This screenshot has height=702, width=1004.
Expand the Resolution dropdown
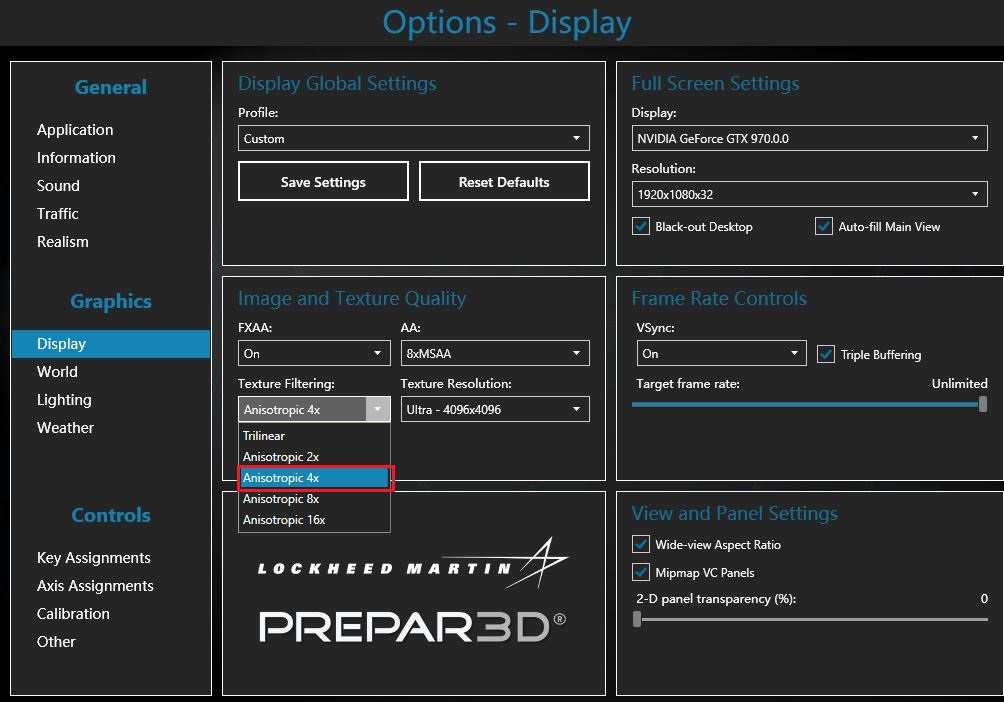pos(809,194)
